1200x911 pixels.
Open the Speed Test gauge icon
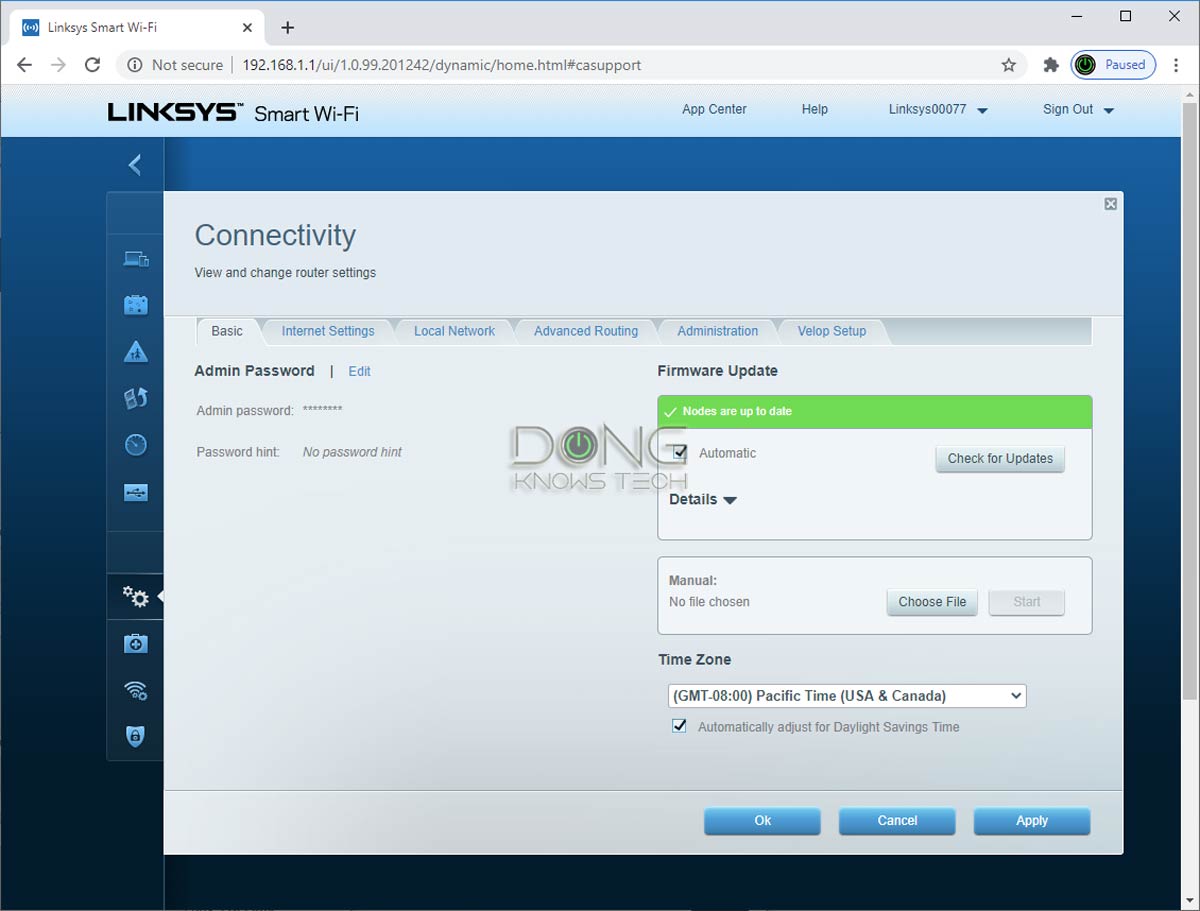click(135, 445)
